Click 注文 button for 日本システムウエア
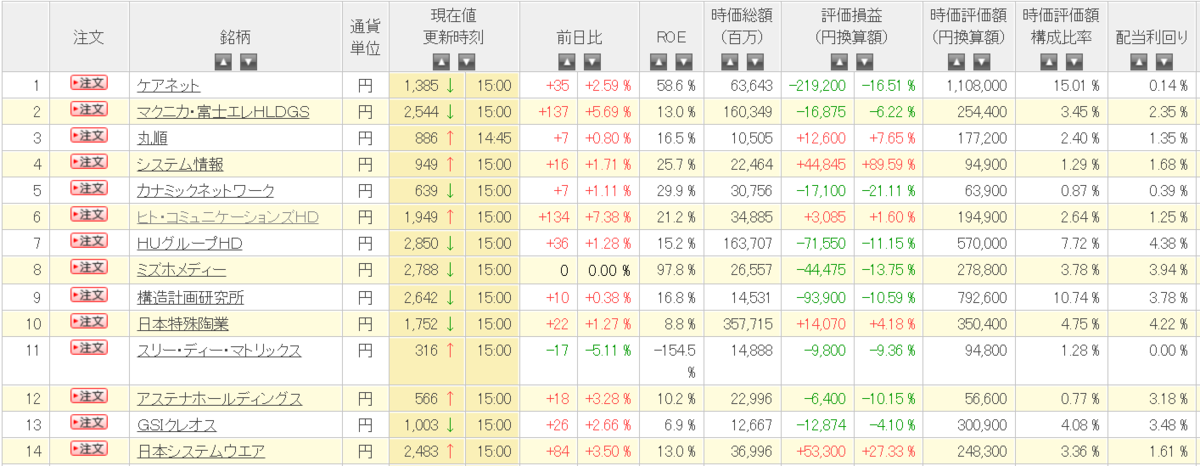1200x466 pixels. 88,448
